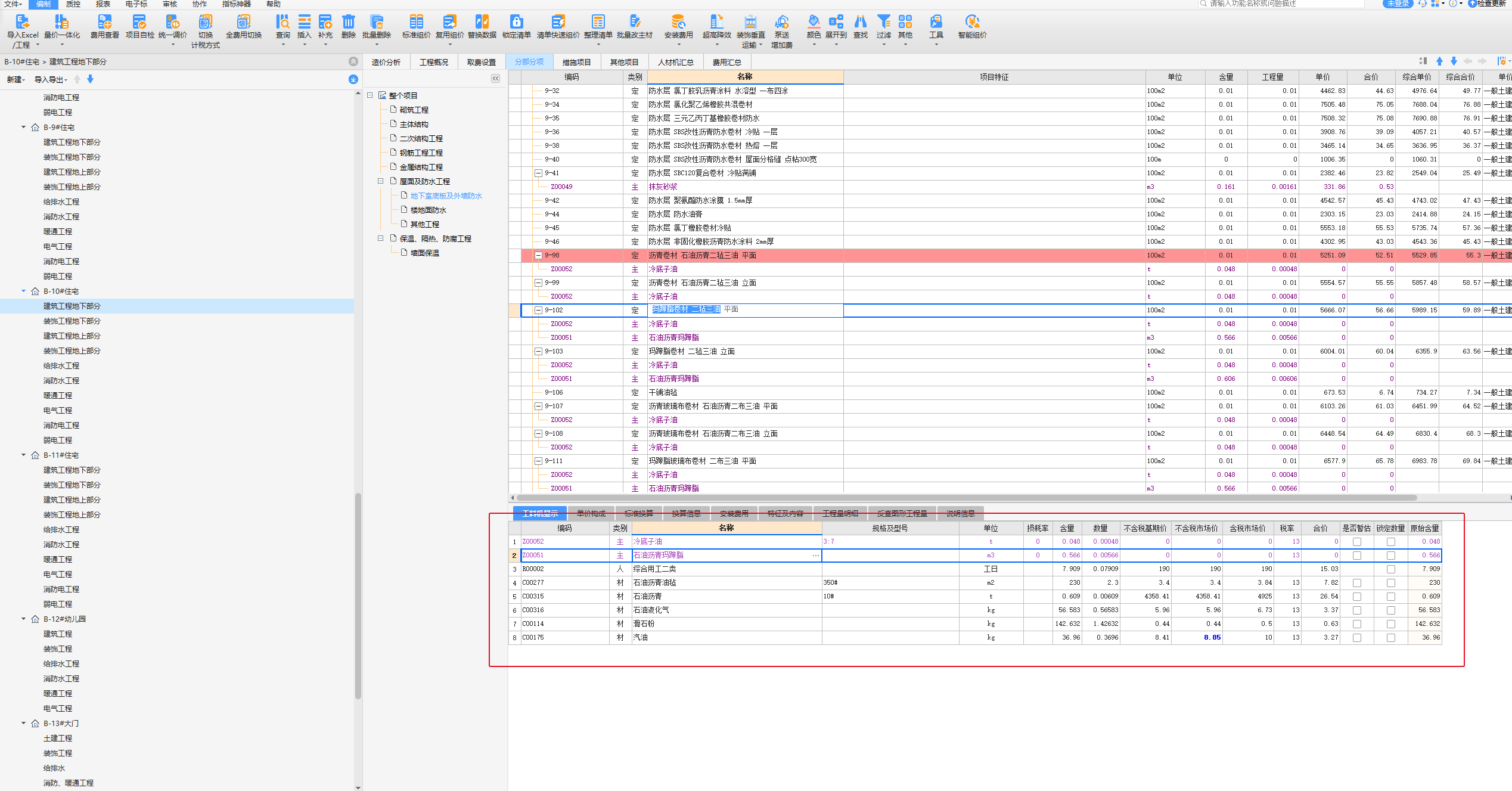Collapse the B-11#住宅 project node
The width and height of the screenshot is (1512, 791).
pos(24,455)
